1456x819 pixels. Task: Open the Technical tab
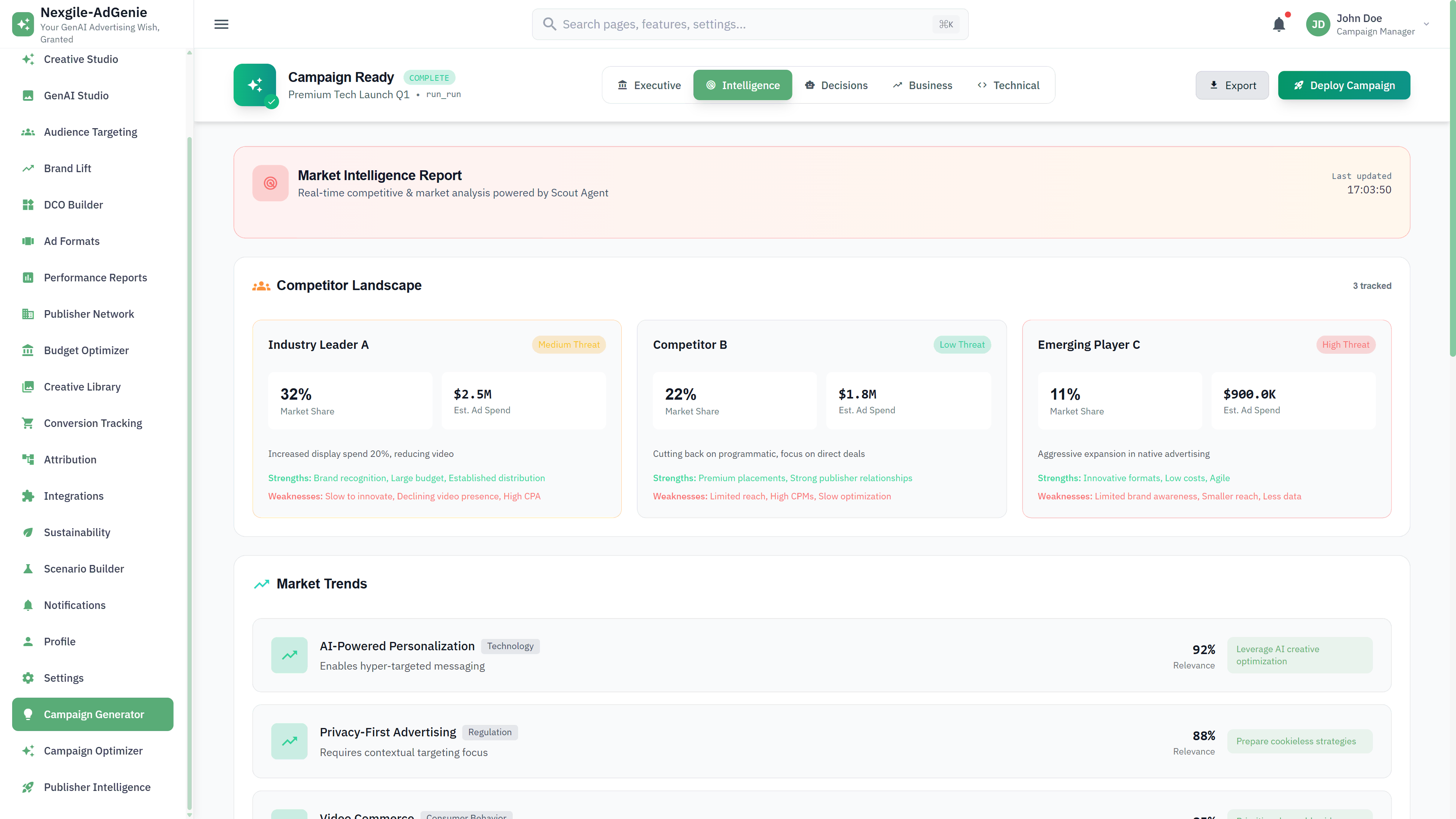coord(1008,85)
